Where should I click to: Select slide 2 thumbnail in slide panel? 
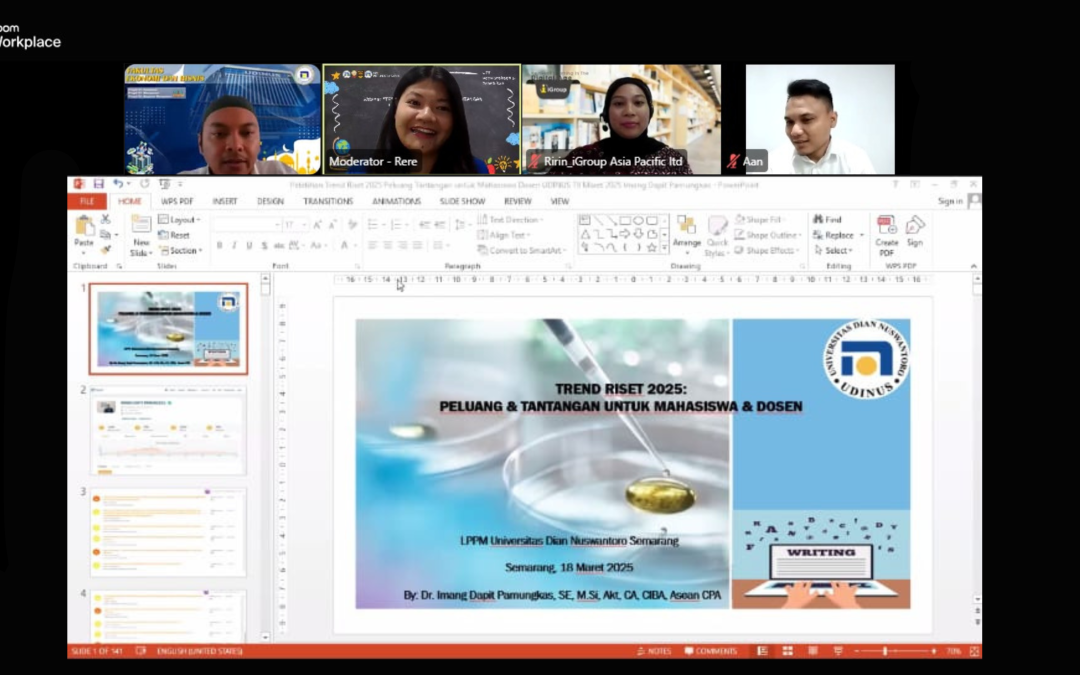pos(169,430)
